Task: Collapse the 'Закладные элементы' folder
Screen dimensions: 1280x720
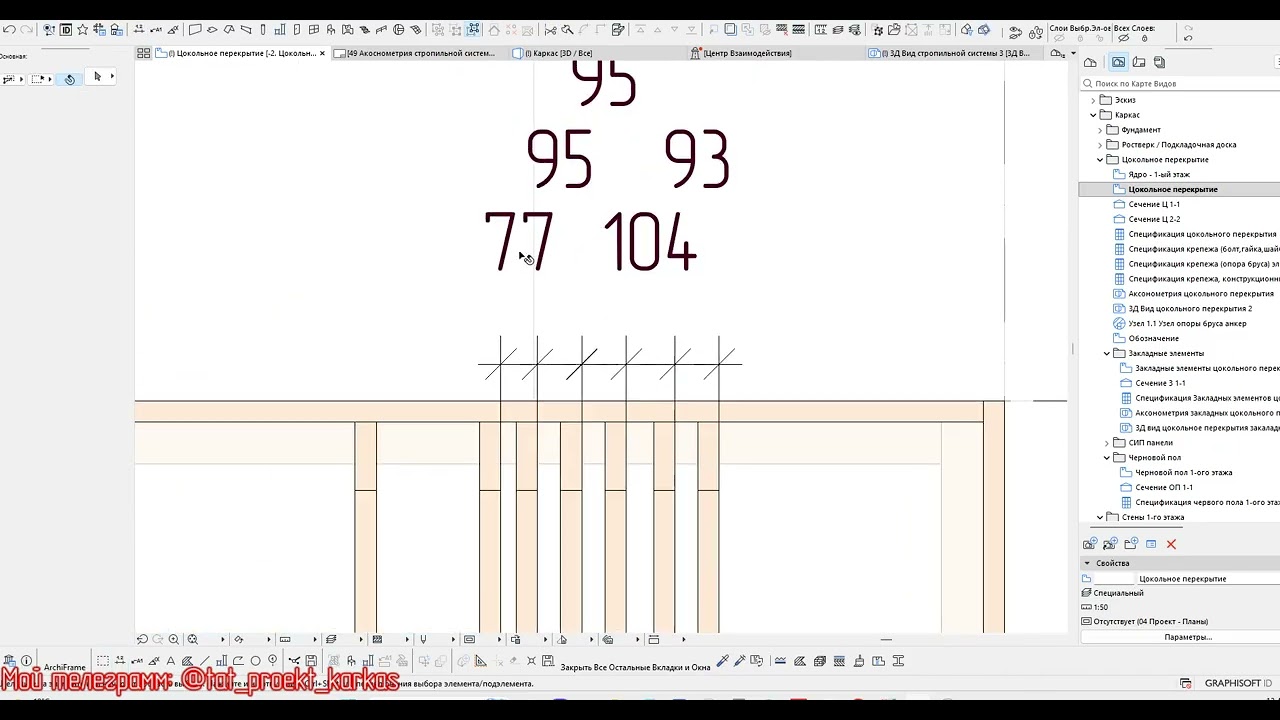Action: [x=1107, y=353]
